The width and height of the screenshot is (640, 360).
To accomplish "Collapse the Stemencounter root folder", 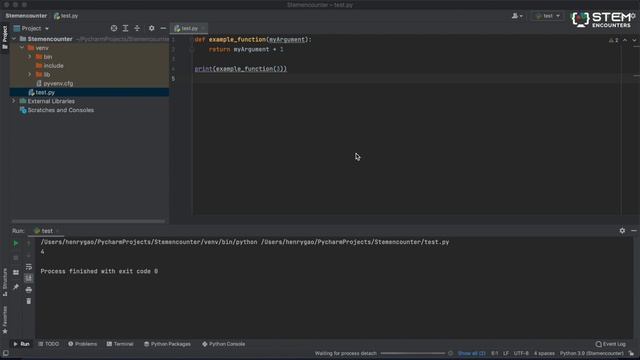I will pos(15,39).
